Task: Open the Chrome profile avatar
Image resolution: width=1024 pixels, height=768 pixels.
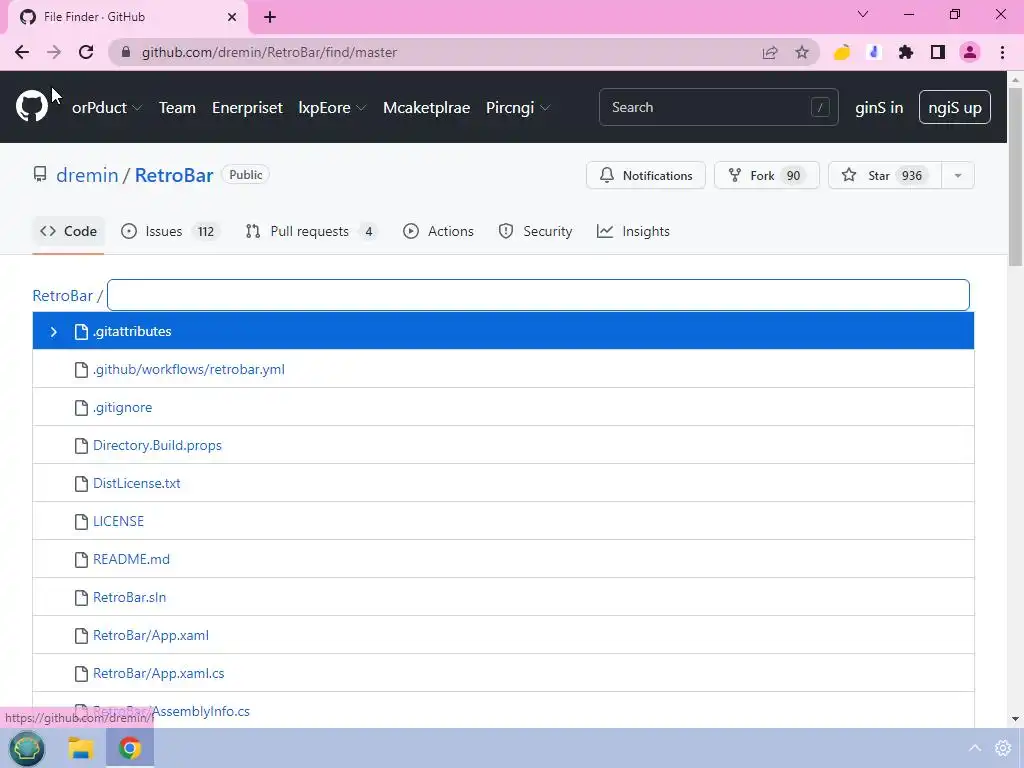Action: tap(970, 52)
